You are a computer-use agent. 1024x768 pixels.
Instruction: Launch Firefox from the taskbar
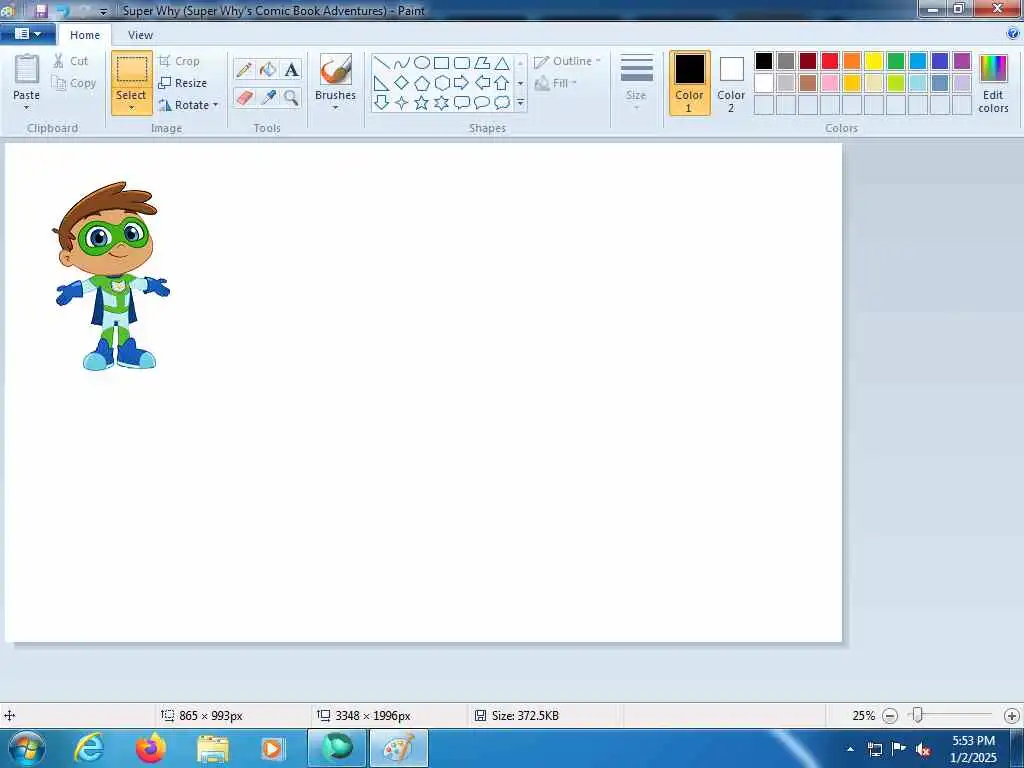point(151,748)
